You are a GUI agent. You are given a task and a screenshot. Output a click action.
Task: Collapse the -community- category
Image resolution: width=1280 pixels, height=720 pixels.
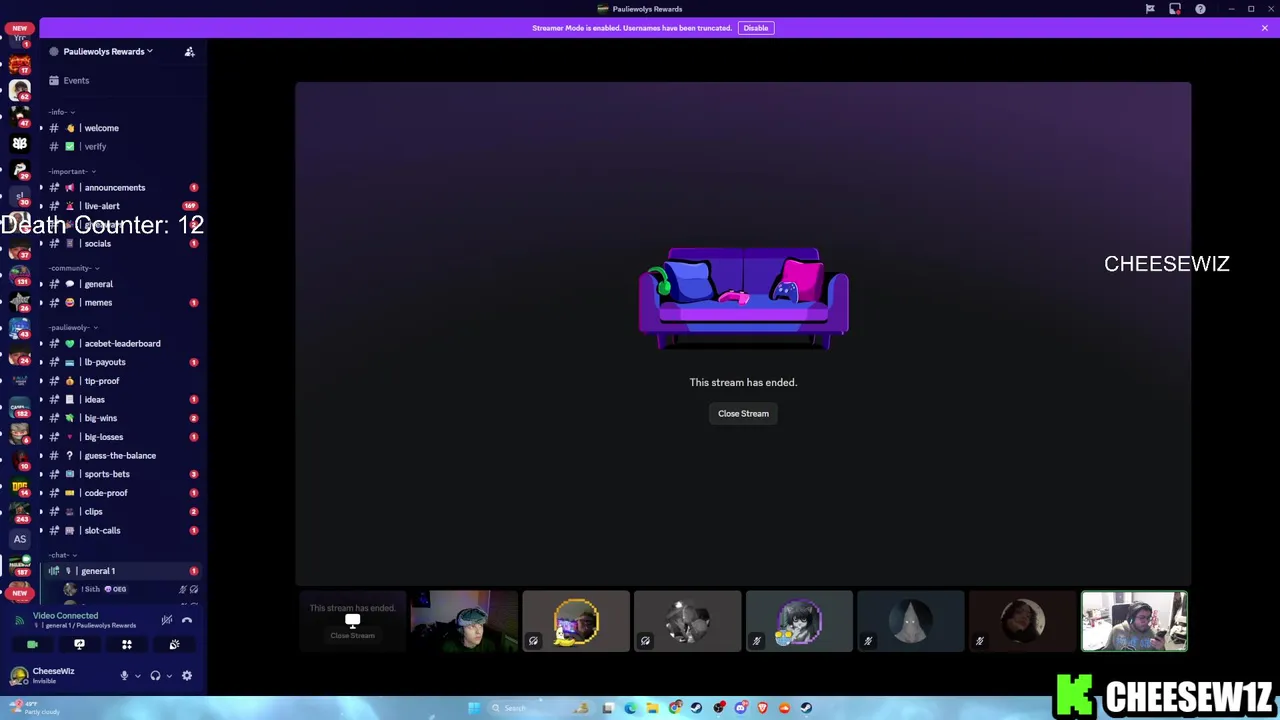74,268
